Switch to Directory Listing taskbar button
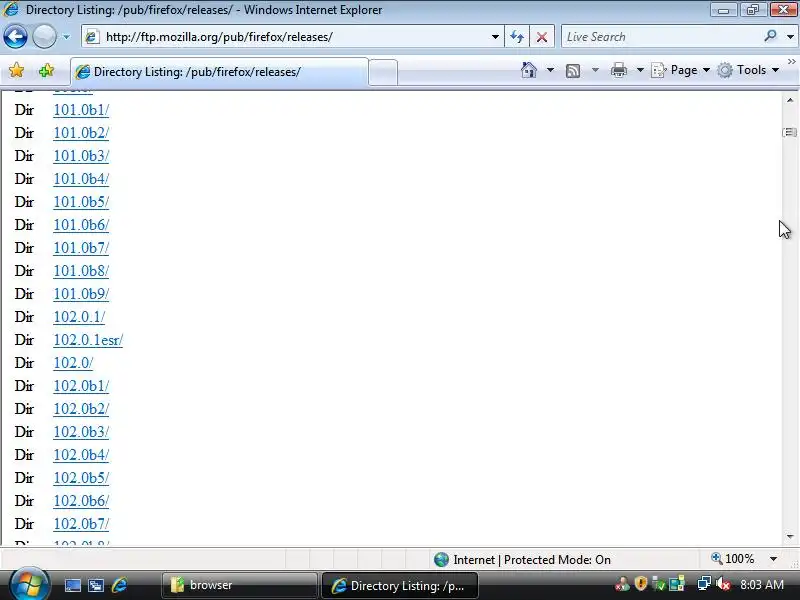800x600 pixels. [400, 585]
